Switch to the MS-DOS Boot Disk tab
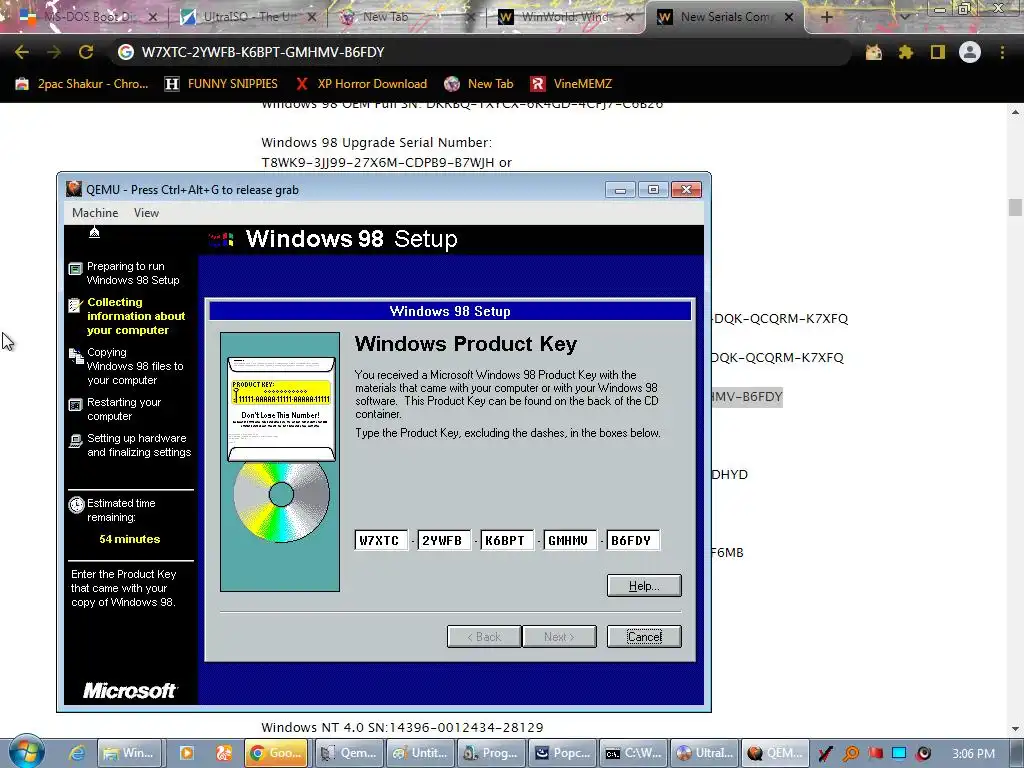Image resolution: width=1024 pixels, height=768 pixels. (x=88, y=17)
